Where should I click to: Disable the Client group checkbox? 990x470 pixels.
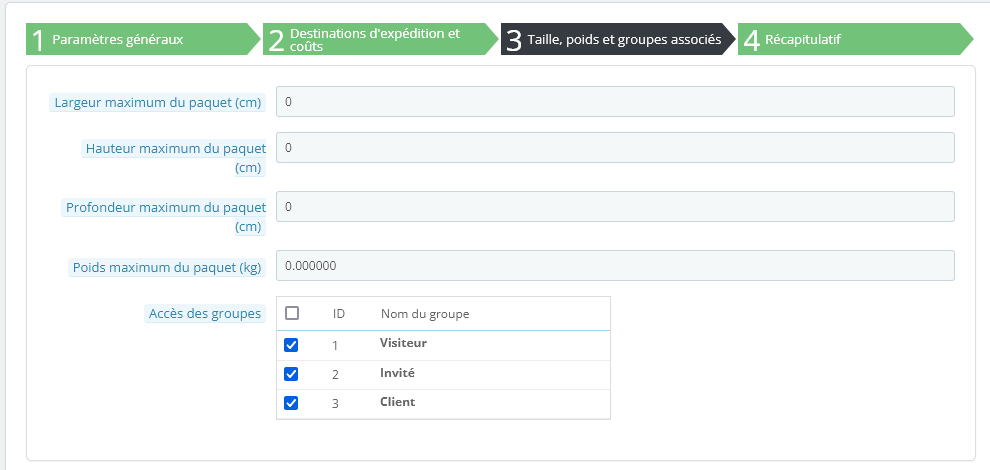[x=292, y=403]
